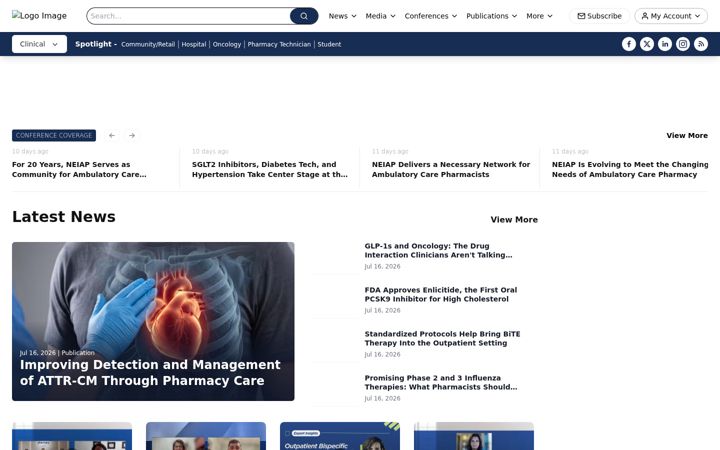720x450 pixels.
Task: Select Oncology spotlight link
Action: pos(227,45)
